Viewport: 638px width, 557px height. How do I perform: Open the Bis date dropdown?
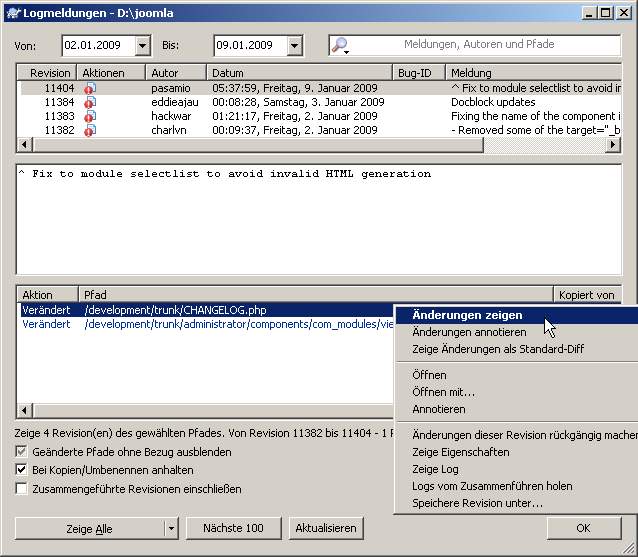[x=294, y=45]
